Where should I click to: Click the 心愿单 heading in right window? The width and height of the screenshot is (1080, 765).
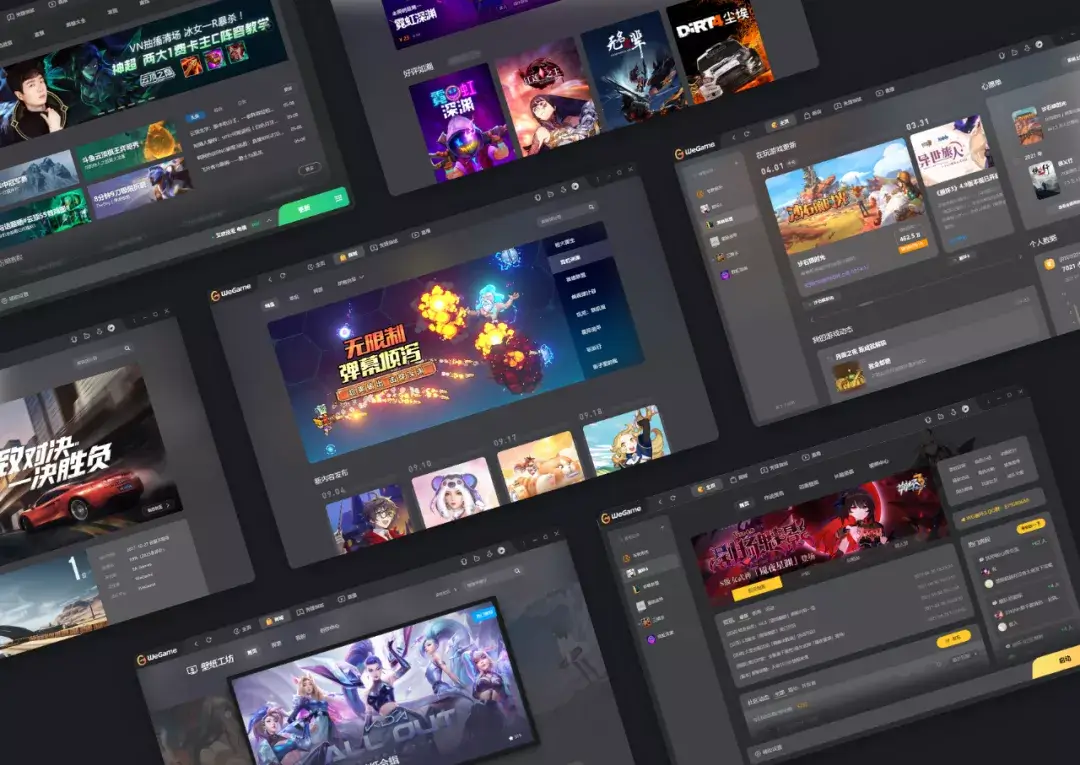pyautogui.click(x=991, y=85)
